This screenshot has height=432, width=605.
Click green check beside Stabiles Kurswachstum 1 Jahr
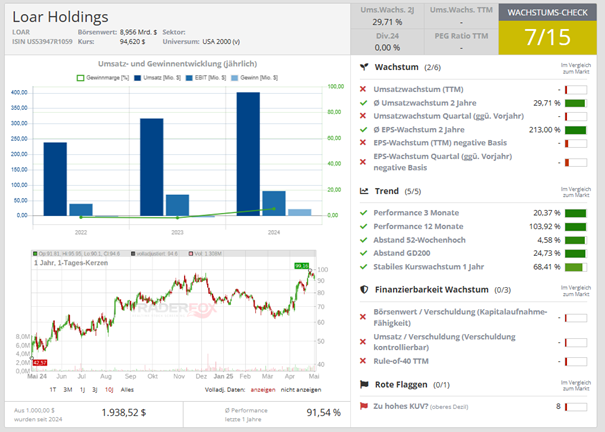click(363, 267)
